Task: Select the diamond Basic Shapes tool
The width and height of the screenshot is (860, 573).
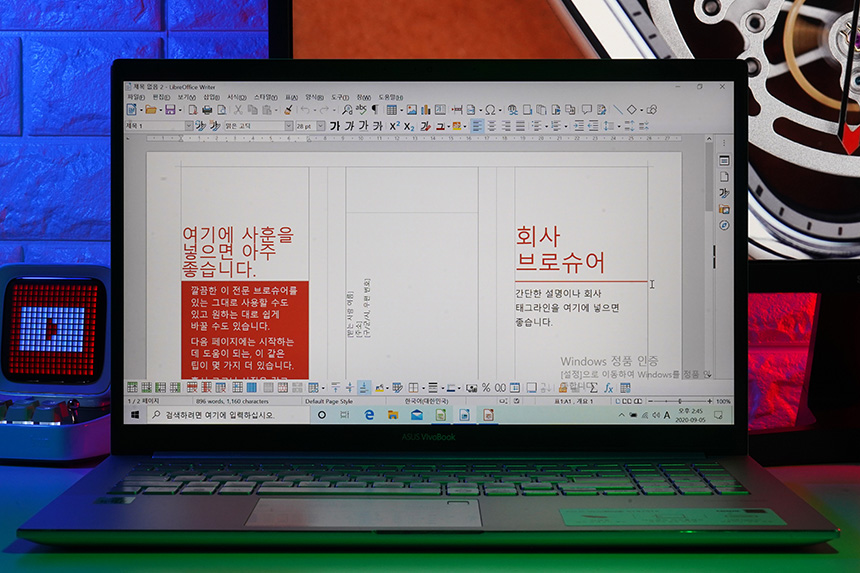Action: [632, 110]
